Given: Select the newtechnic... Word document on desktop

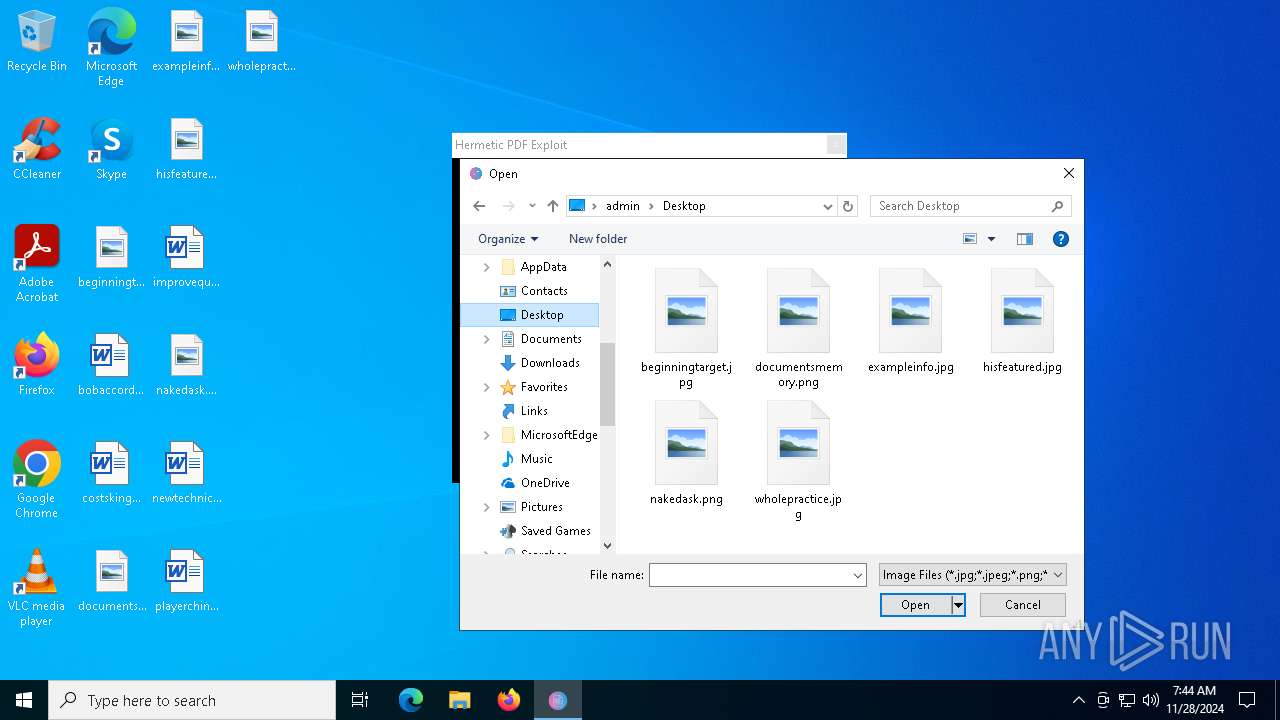Looking at the screenshot, I should point(186,473).
